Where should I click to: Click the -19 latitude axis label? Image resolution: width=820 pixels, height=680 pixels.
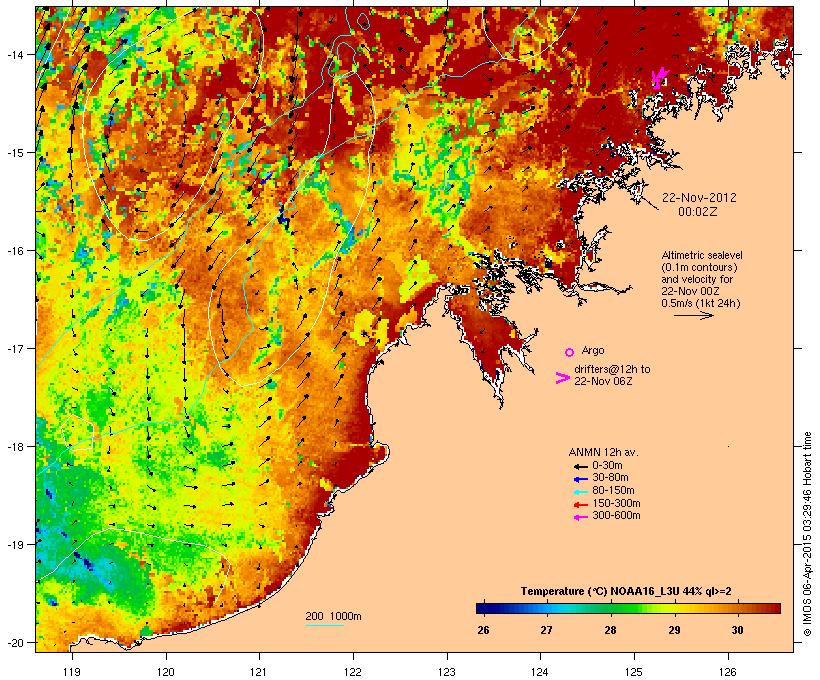[x=14, y=545]
